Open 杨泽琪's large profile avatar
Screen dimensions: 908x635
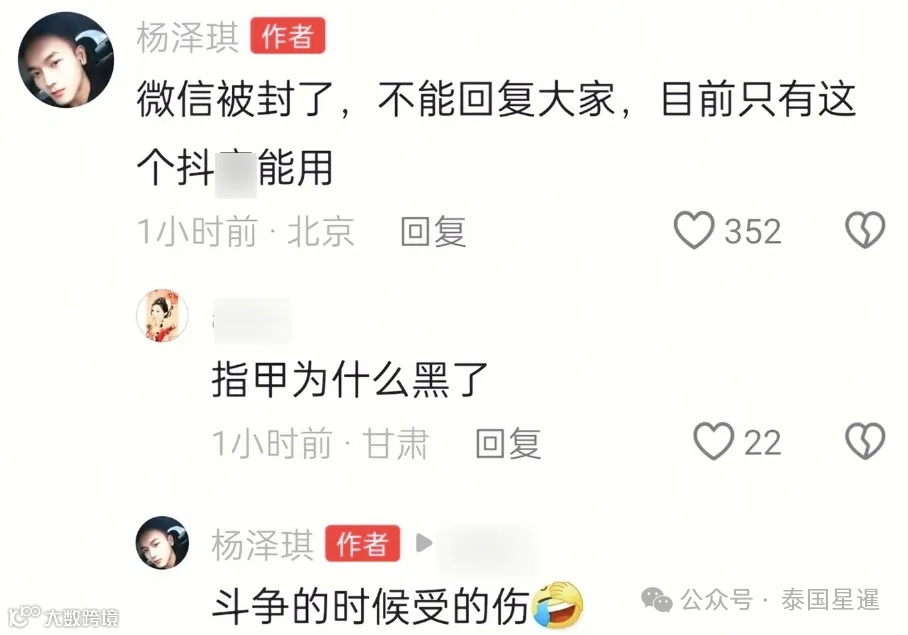[66, 60]
